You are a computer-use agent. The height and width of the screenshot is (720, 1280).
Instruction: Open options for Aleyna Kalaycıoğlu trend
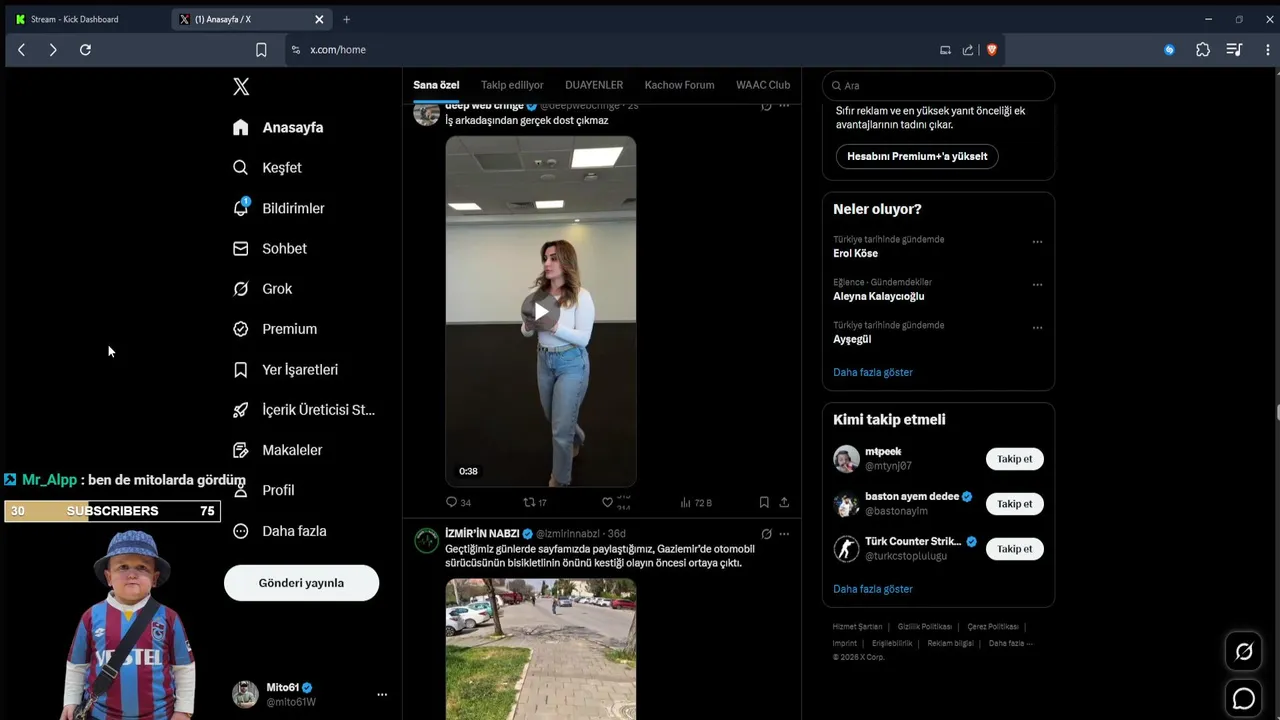point(1037,285)
